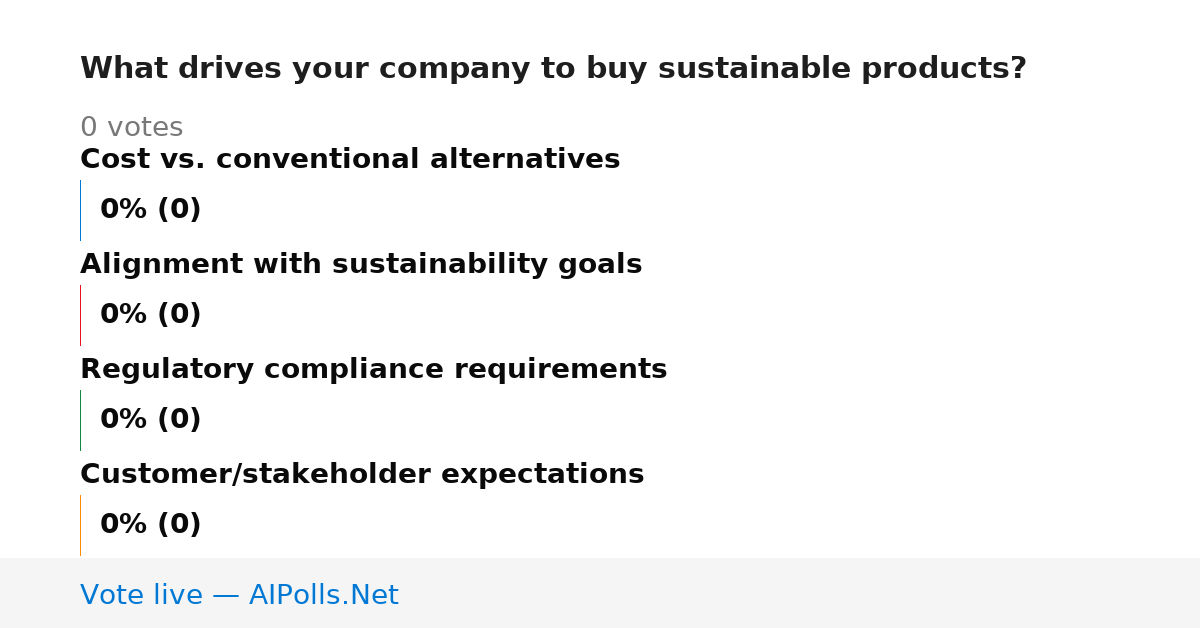Choose Cost vs. conventional alternatives option

click(350, 160)
